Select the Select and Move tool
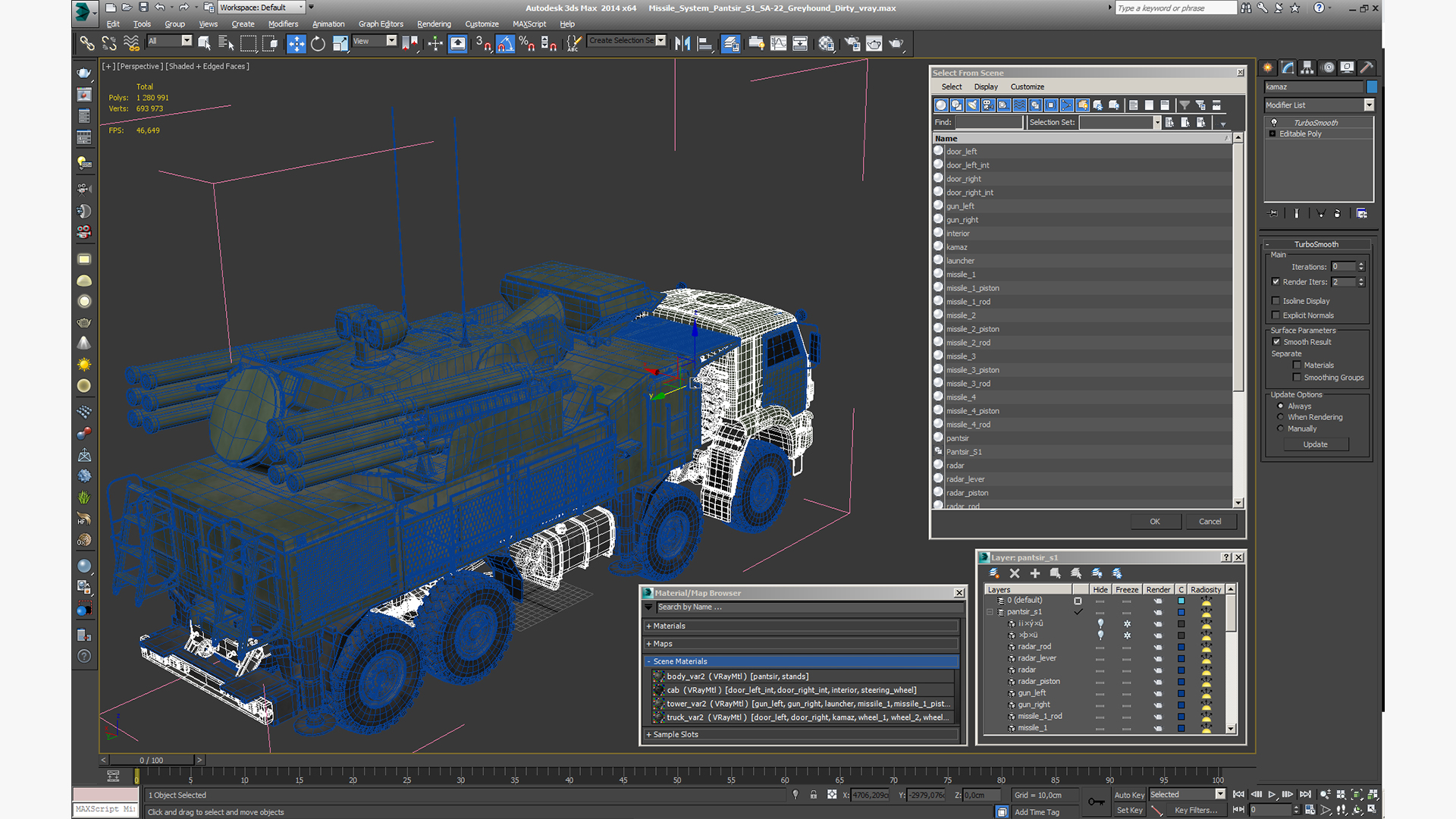 pyautogui.click(x=297, y=44)
